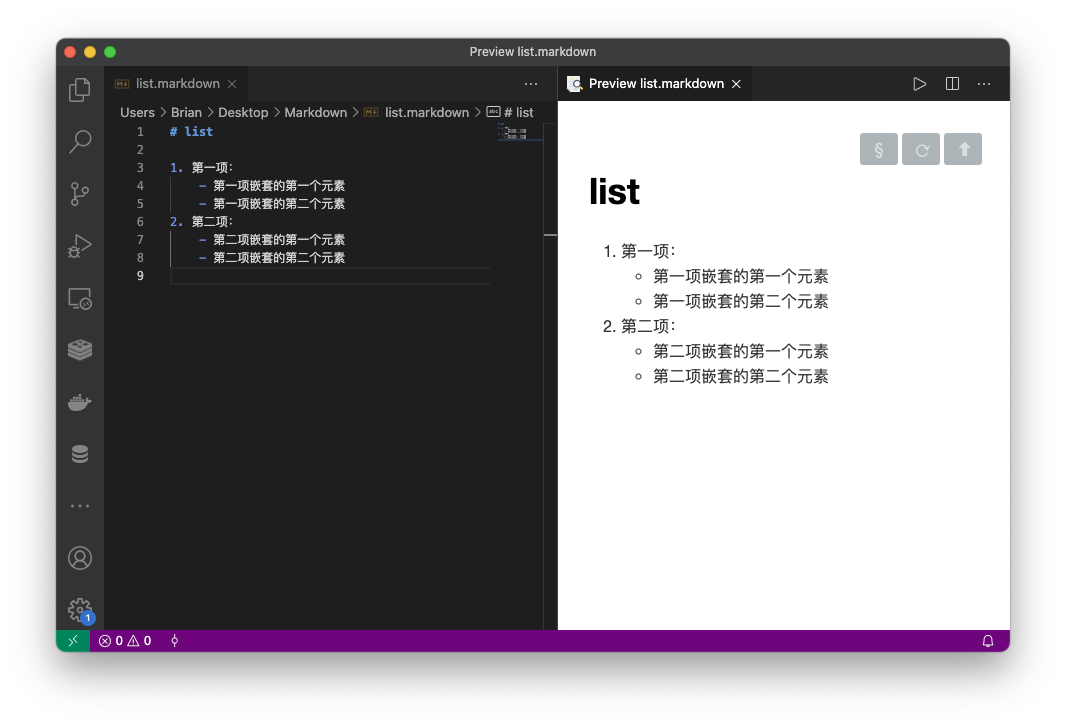Viewport: 1066px width, 726px height.
Task: Click editor line '- 第一项嵌套的第二个元素'
Action: (x=272, y=203)
